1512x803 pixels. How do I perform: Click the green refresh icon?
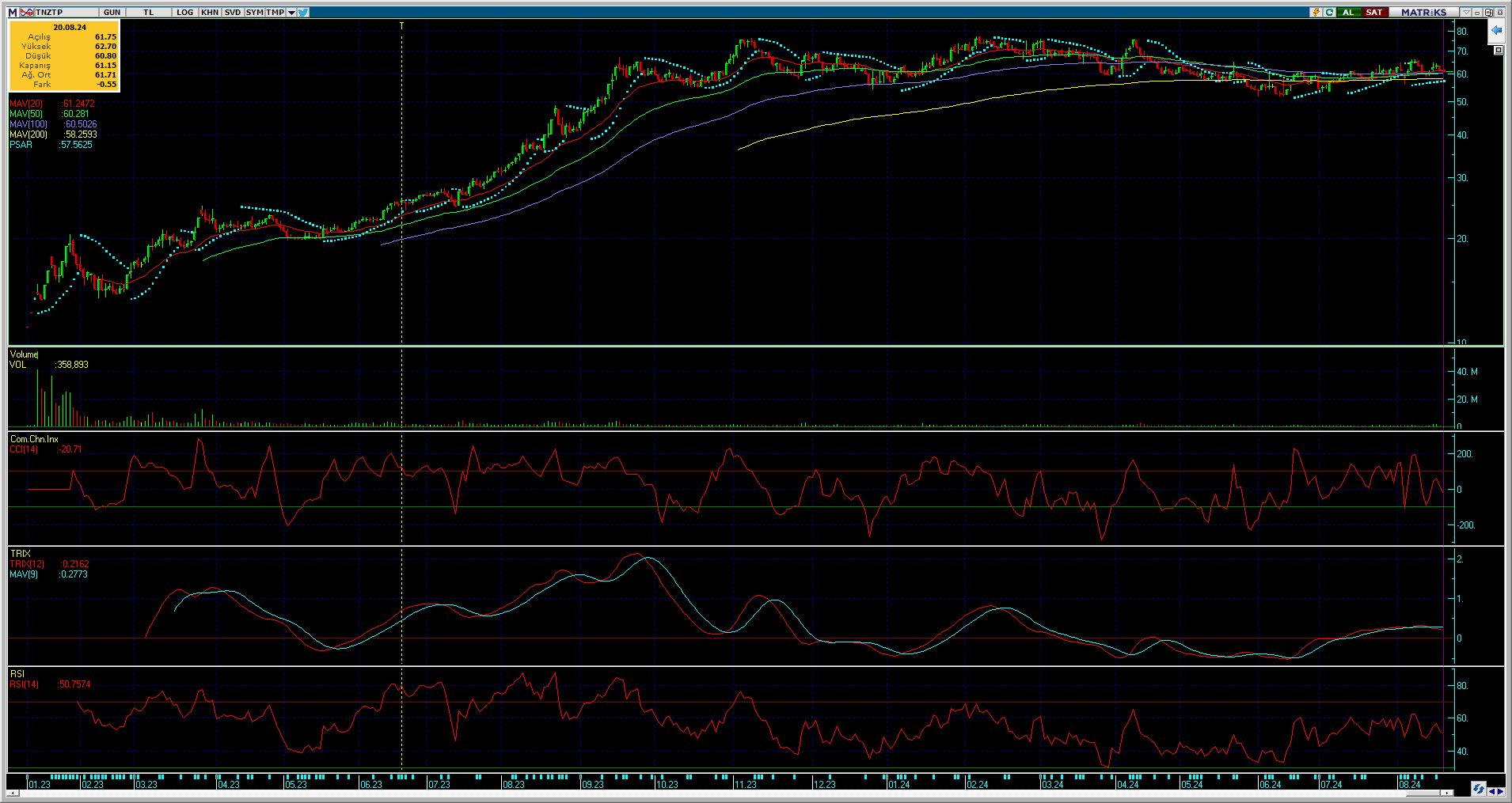pyautogui.click(x=1330, y=12)
